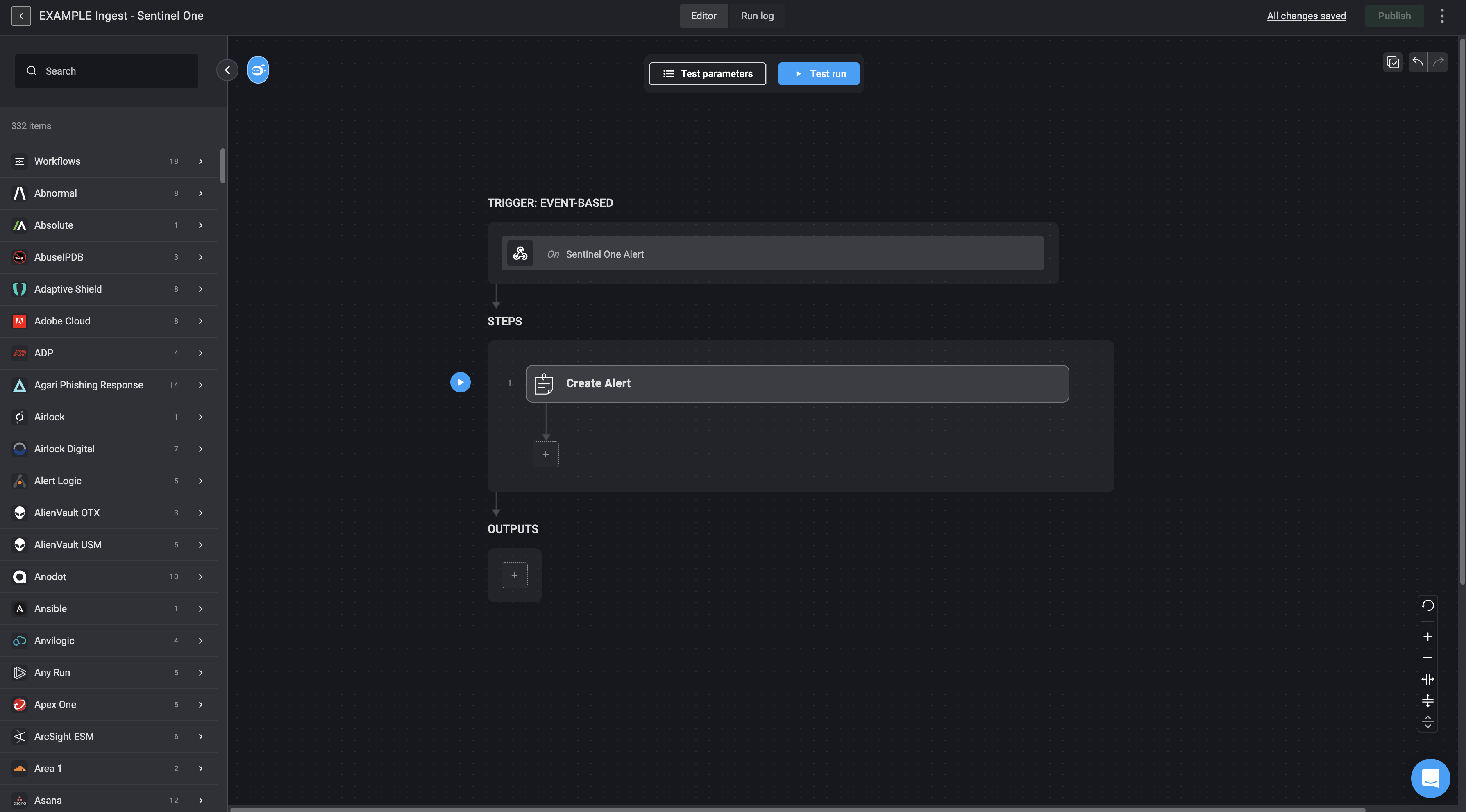This screenshot has width=1466, height=812.
Task: Open Test parameters dialog
Action: point(707,73)
